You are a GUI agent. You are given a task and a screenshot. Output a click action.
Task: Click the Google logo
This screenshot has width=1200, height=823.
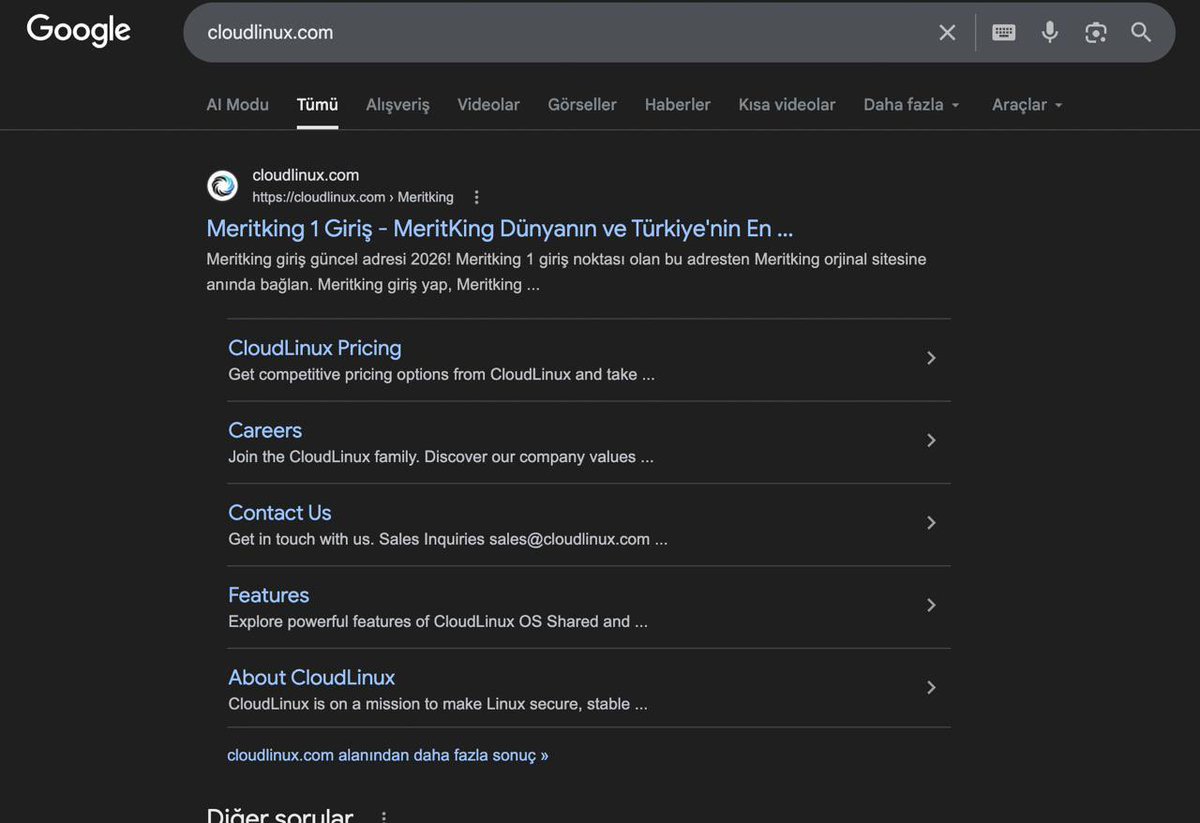78,30
